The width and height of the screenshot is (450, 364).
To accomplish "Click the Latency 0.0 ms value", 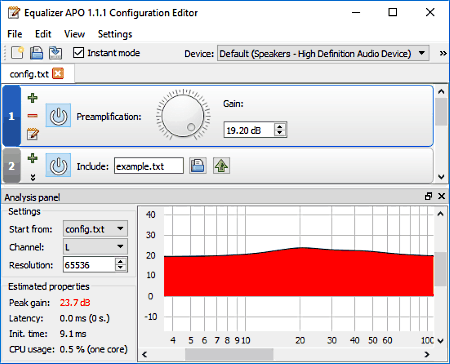I will 84,318.
